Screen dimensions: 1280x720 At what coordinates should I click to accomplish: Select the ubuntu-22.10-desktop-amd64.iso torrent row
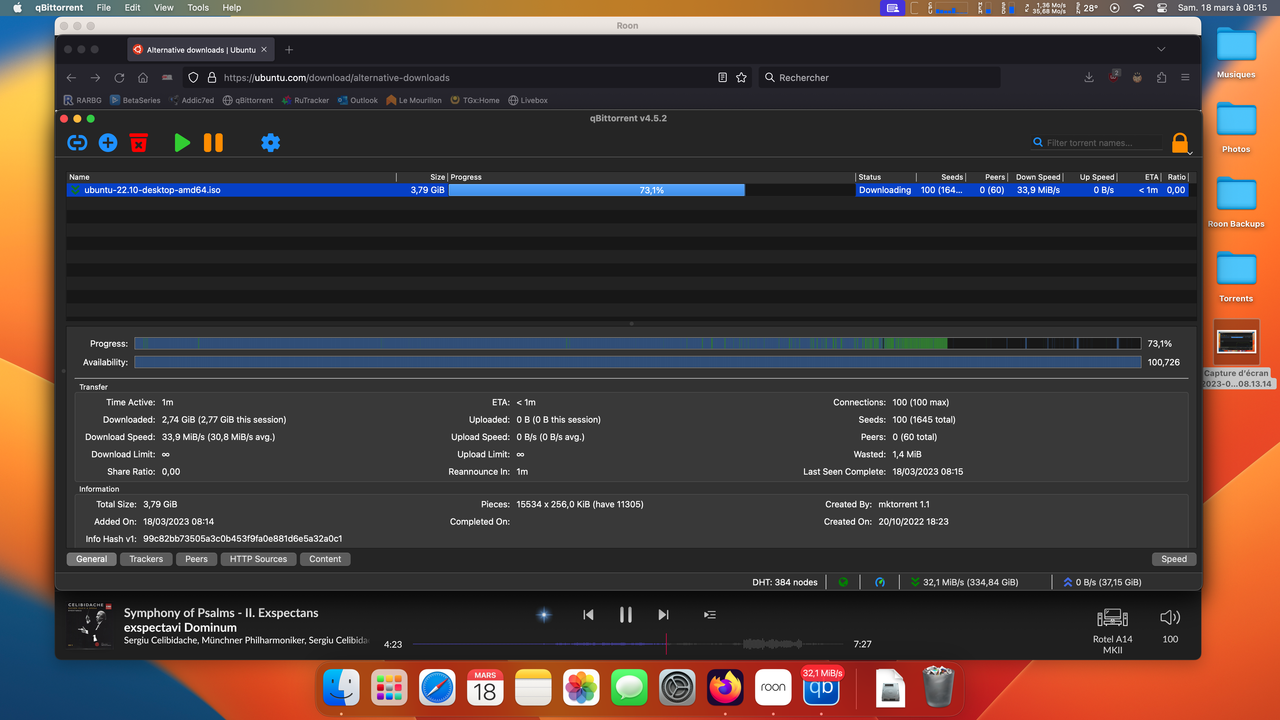627,190
